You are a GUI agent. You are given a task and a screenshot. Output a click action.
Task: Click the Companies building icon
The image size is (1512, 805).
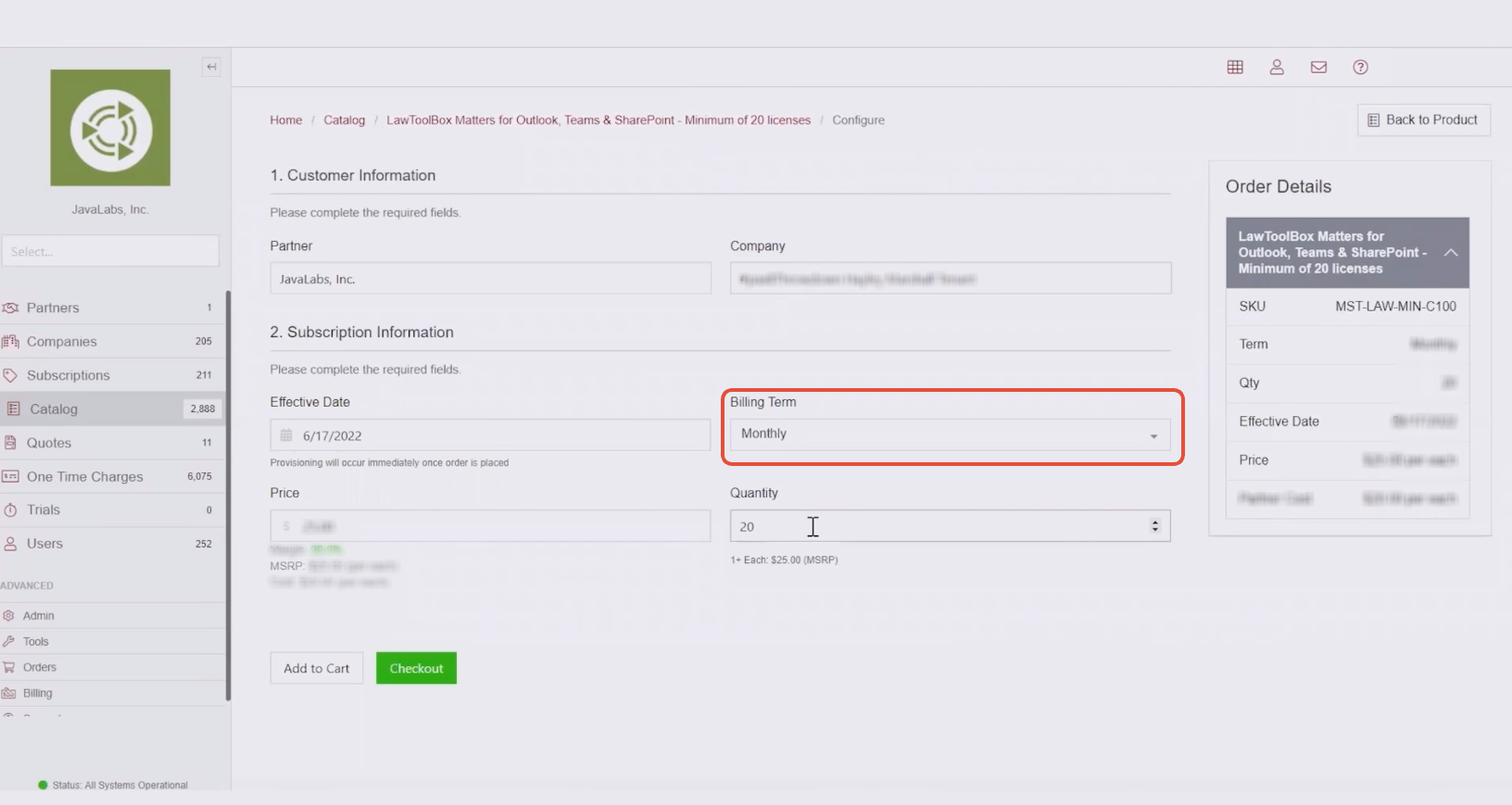tap(10, 341)
